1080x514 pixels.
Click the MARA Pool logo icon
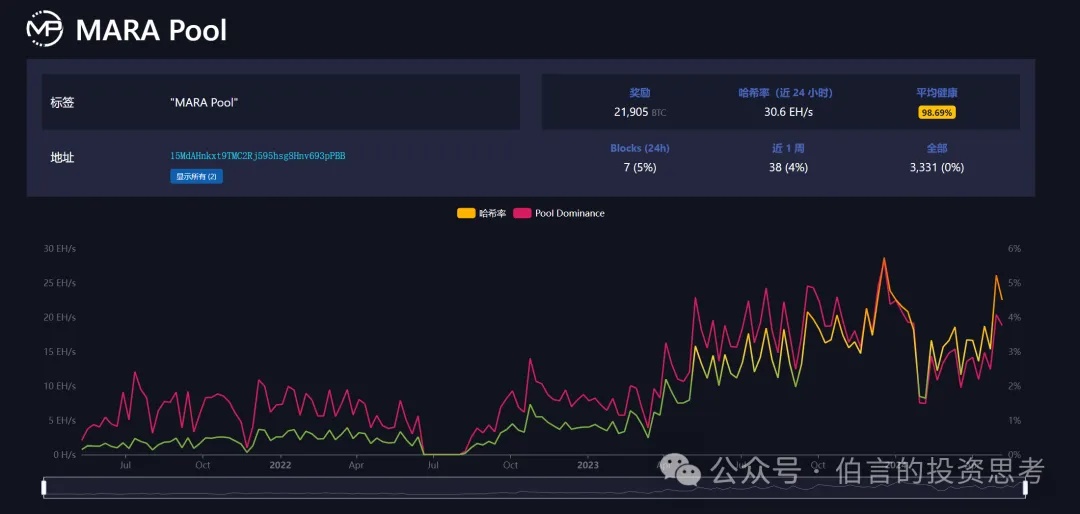43,29
